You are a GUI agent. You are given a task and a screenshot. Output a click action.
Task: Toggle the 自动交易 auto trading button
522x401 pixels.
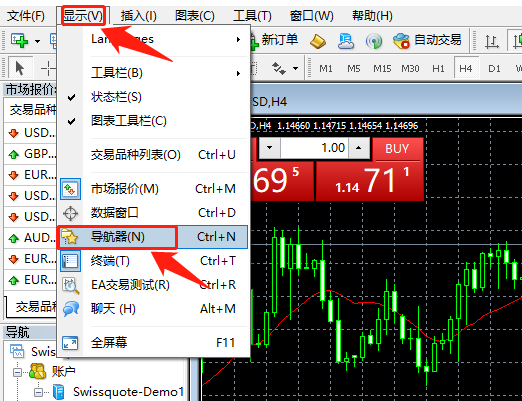click(x=427, y=40)
